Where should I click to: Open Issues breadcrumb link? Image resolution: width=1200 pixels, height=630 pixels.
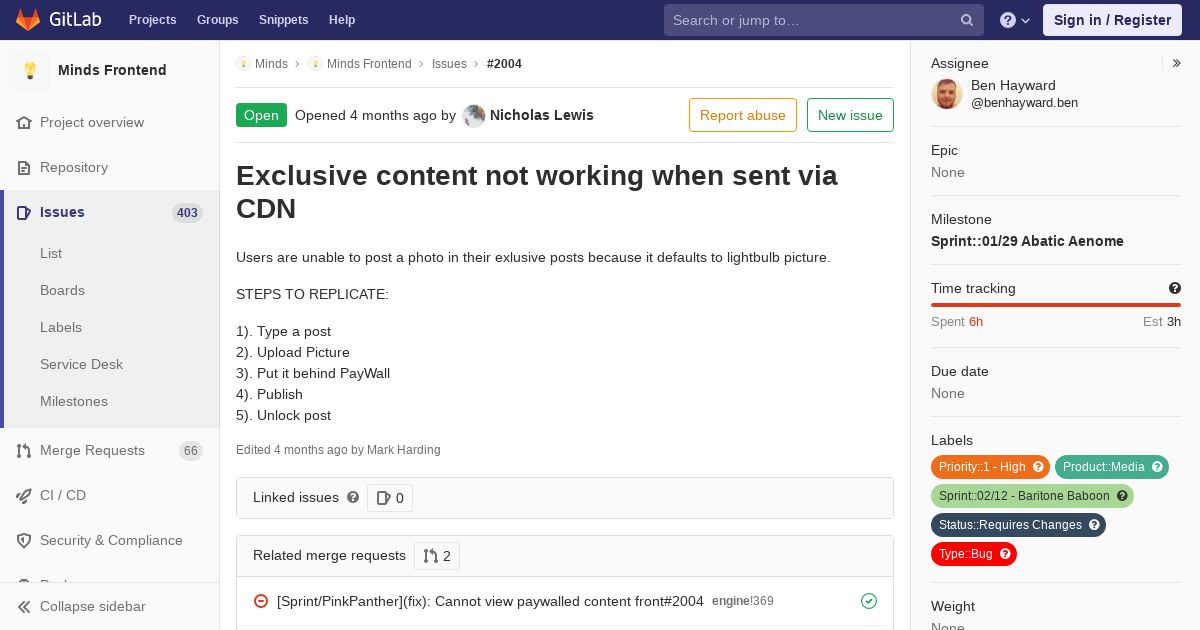click(449, 63)
